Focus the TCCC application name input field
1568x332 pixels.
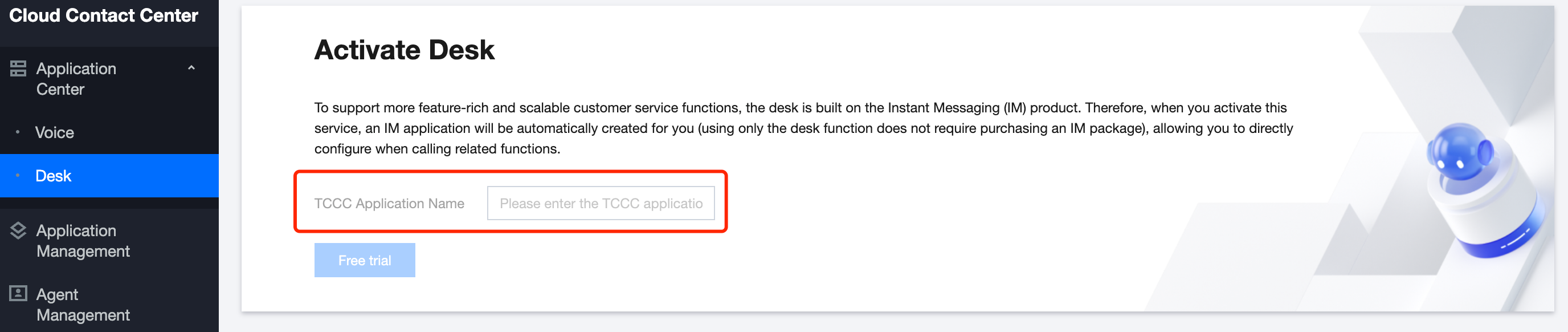click(600, 204)
